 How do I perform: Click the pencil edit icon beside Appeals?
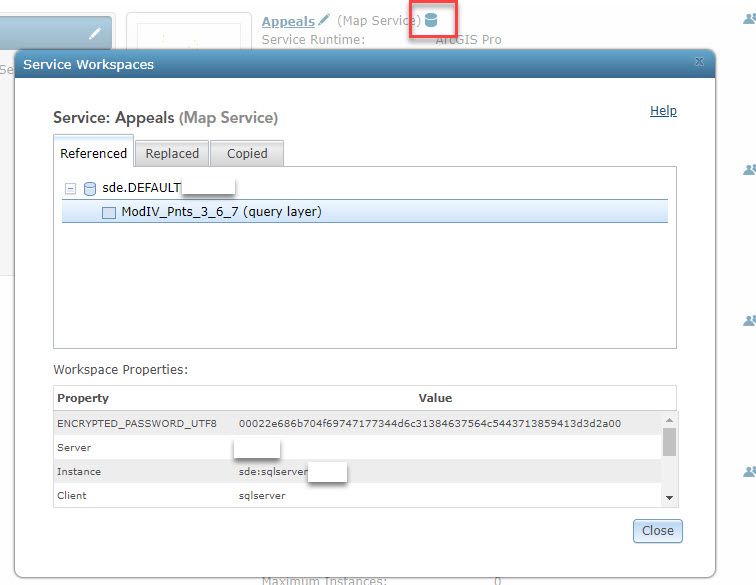pyautogui.click(x=324, y=20)
